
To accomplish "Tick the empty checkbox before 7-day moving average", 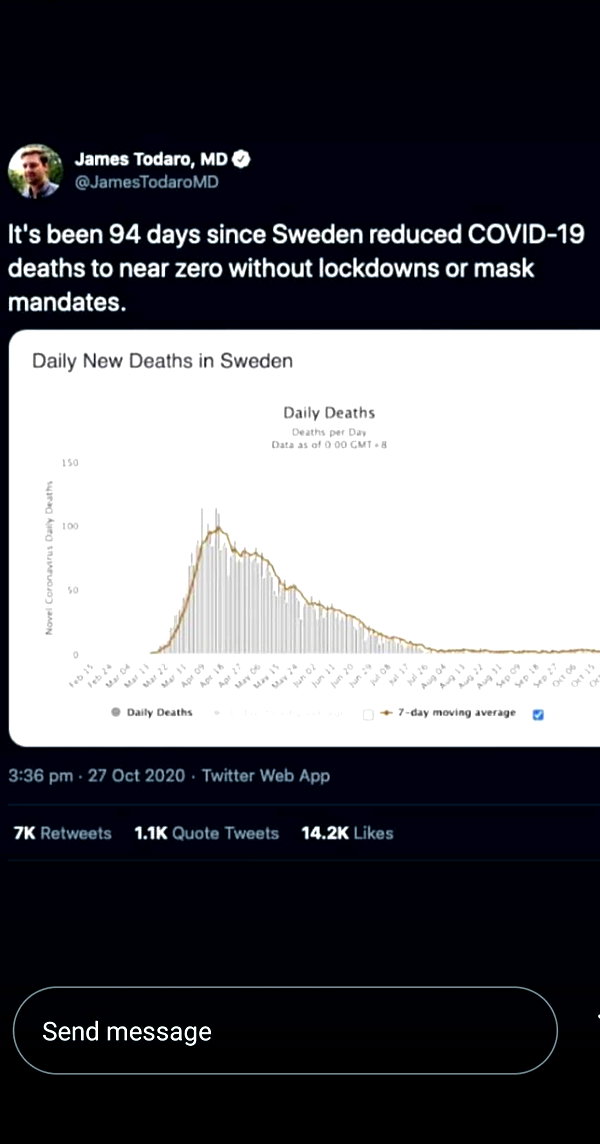I will click(369, 714).
